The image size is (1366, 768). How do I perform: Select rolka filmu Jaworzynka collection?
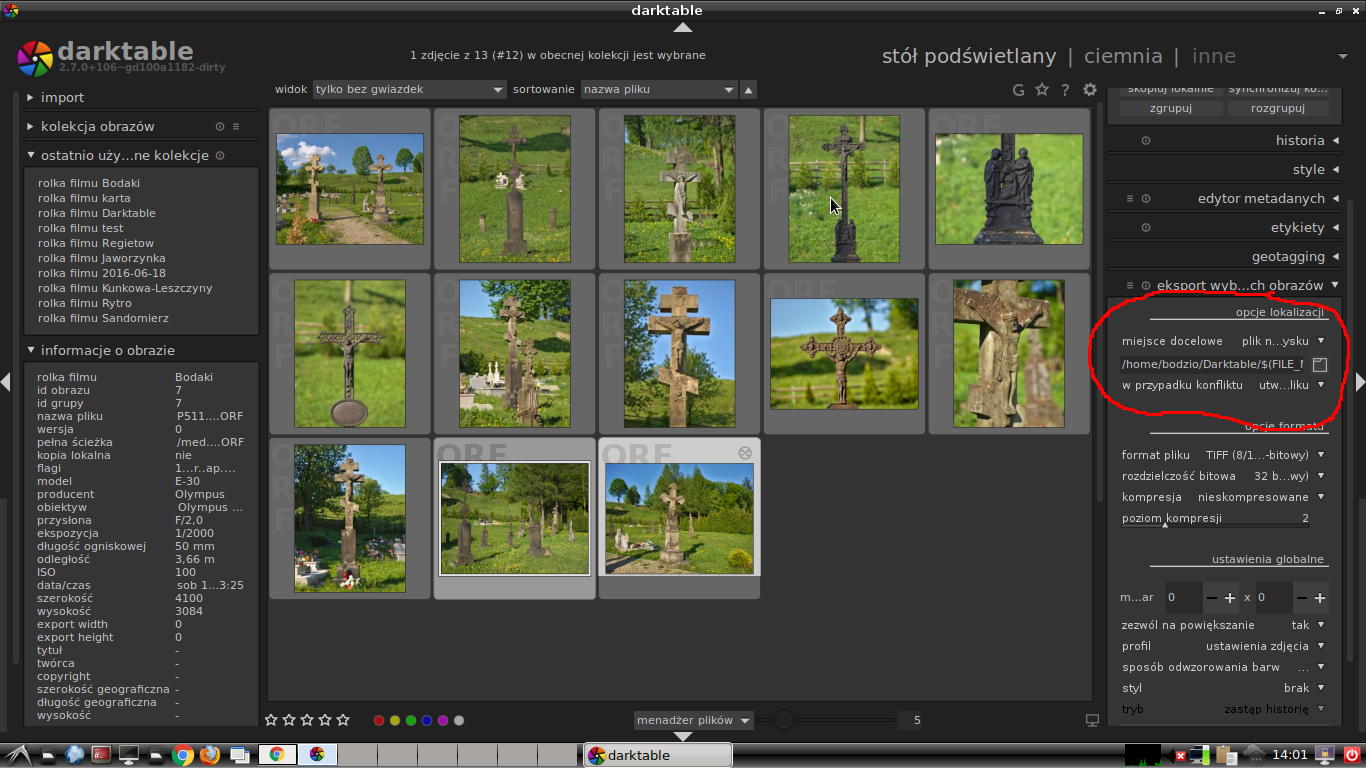pos(102,258)
